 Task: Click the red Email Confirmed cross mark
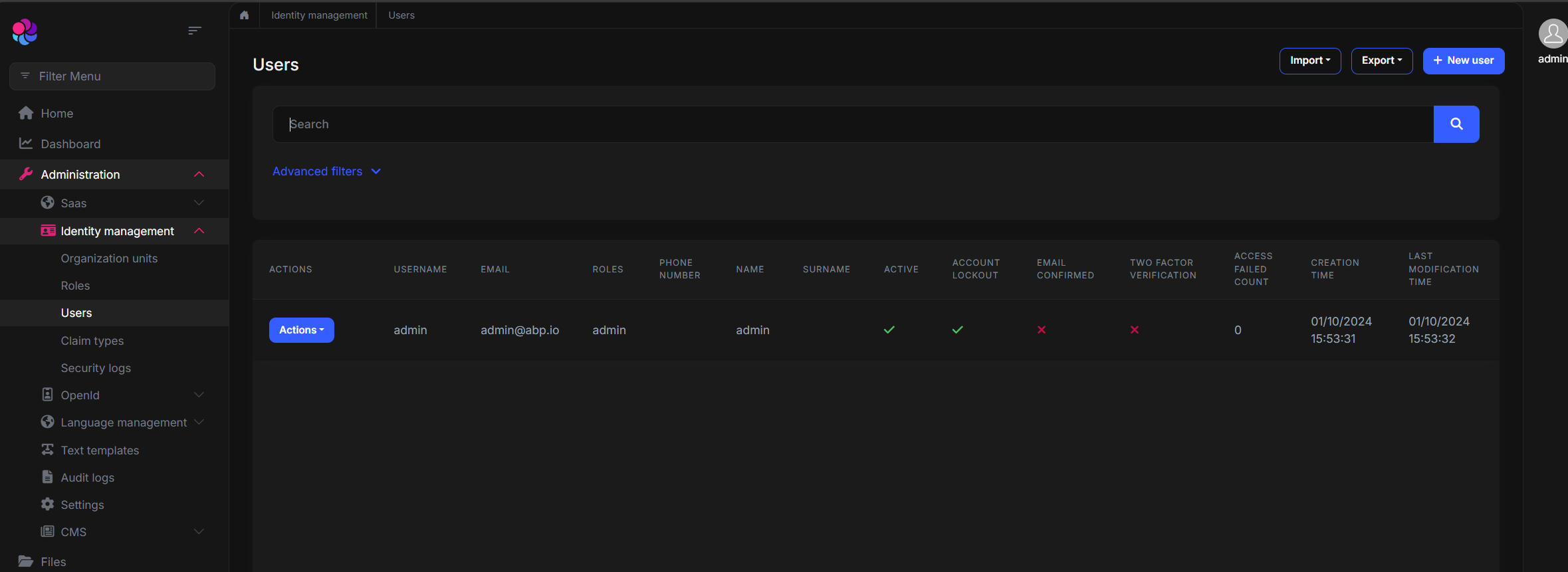(x=1041, y=330)
